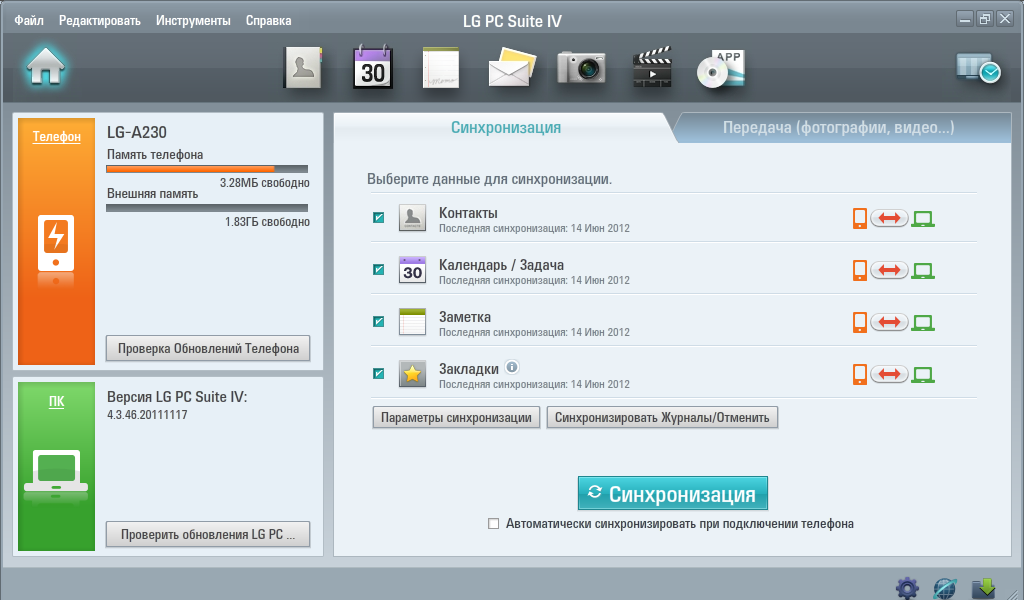
Task: Click the Calendar row 30 icon
Action: click(x=412, y=270)
